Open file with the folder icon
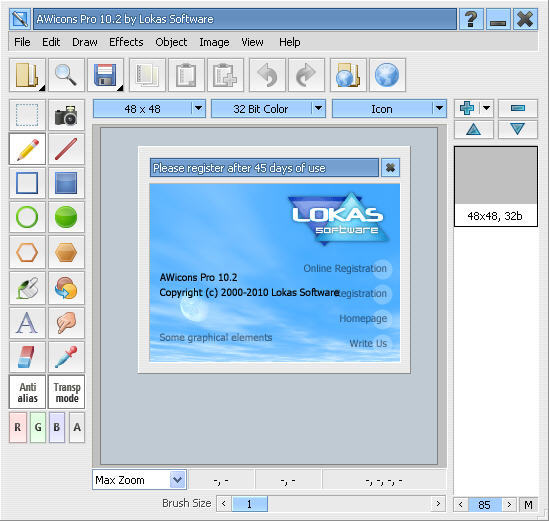Screen dimensions: 549x521 pyautogui.click(x=27, y=75)
